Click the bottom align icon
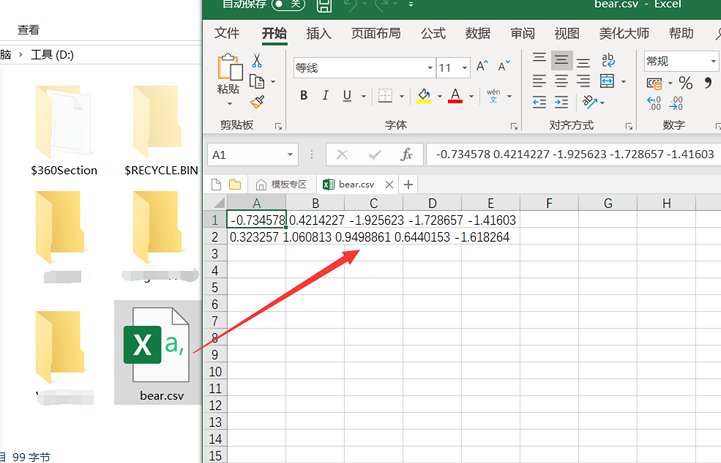The image size is (721, 463). [x=584, y=62]
